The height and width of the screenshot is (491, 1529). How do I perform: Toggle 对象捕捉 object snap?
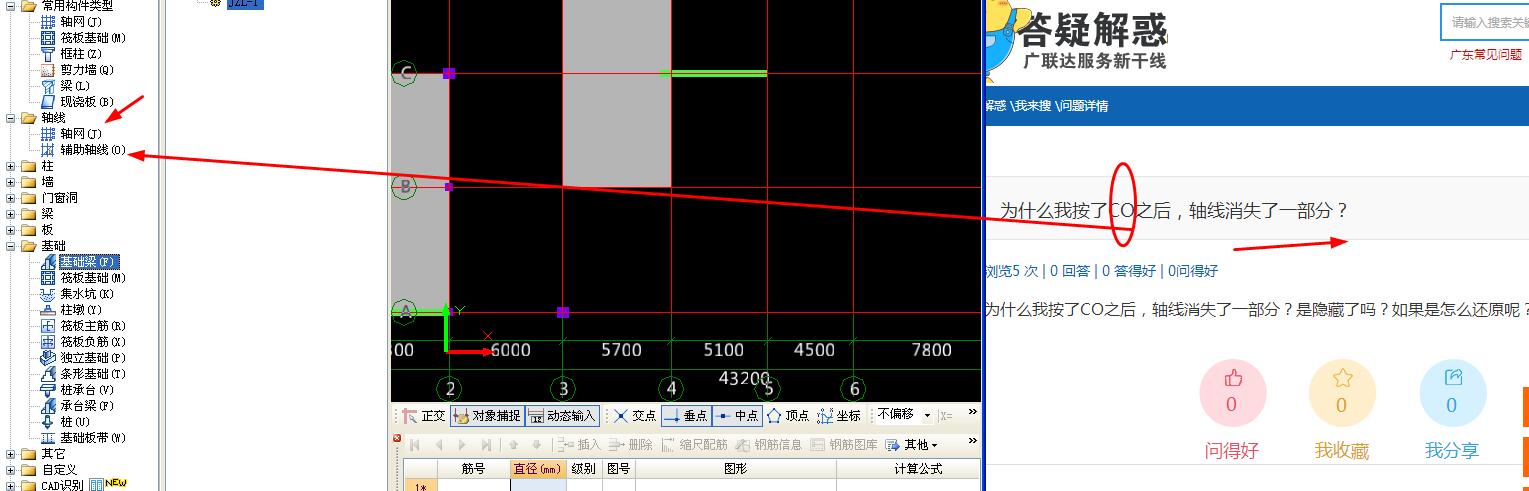pyautogui.click(x=486, y=416)
